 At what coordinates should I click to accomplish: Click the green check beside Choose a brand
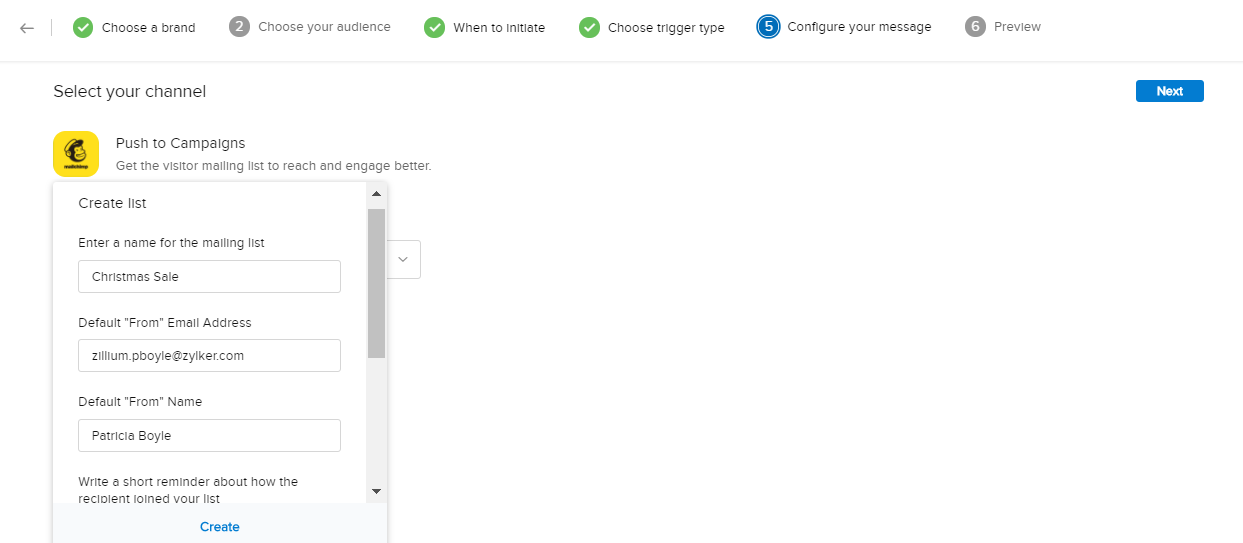click(83, 27)
